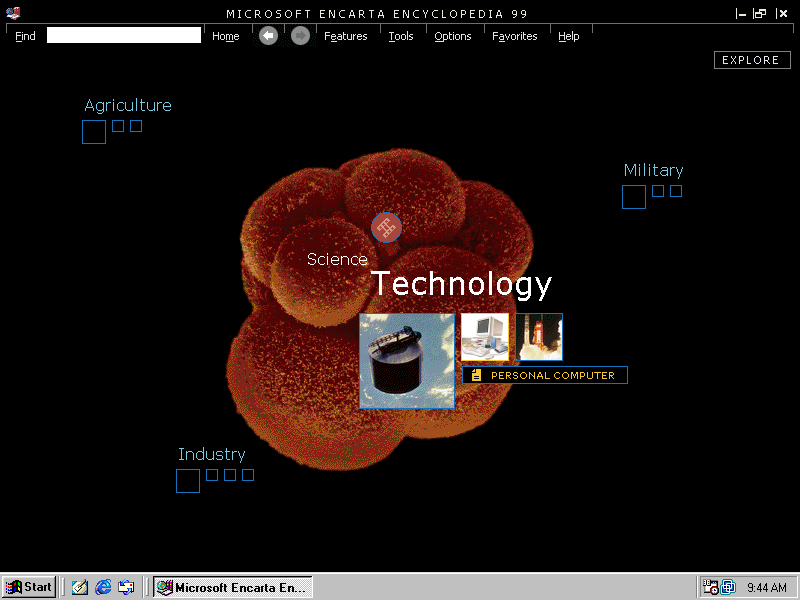Select the large satellite thumbnail image
The width and height of the screenshot is (800, 600).
click(407, 361)
